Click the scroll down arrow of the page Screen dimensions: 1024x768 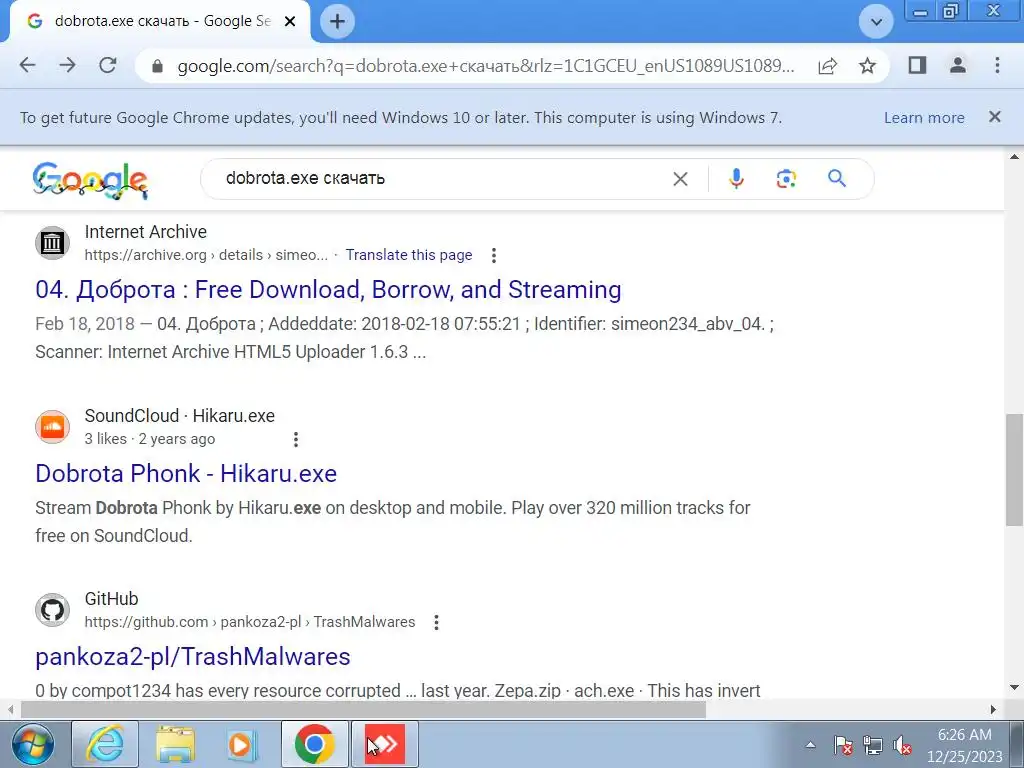pos(1014,688)
